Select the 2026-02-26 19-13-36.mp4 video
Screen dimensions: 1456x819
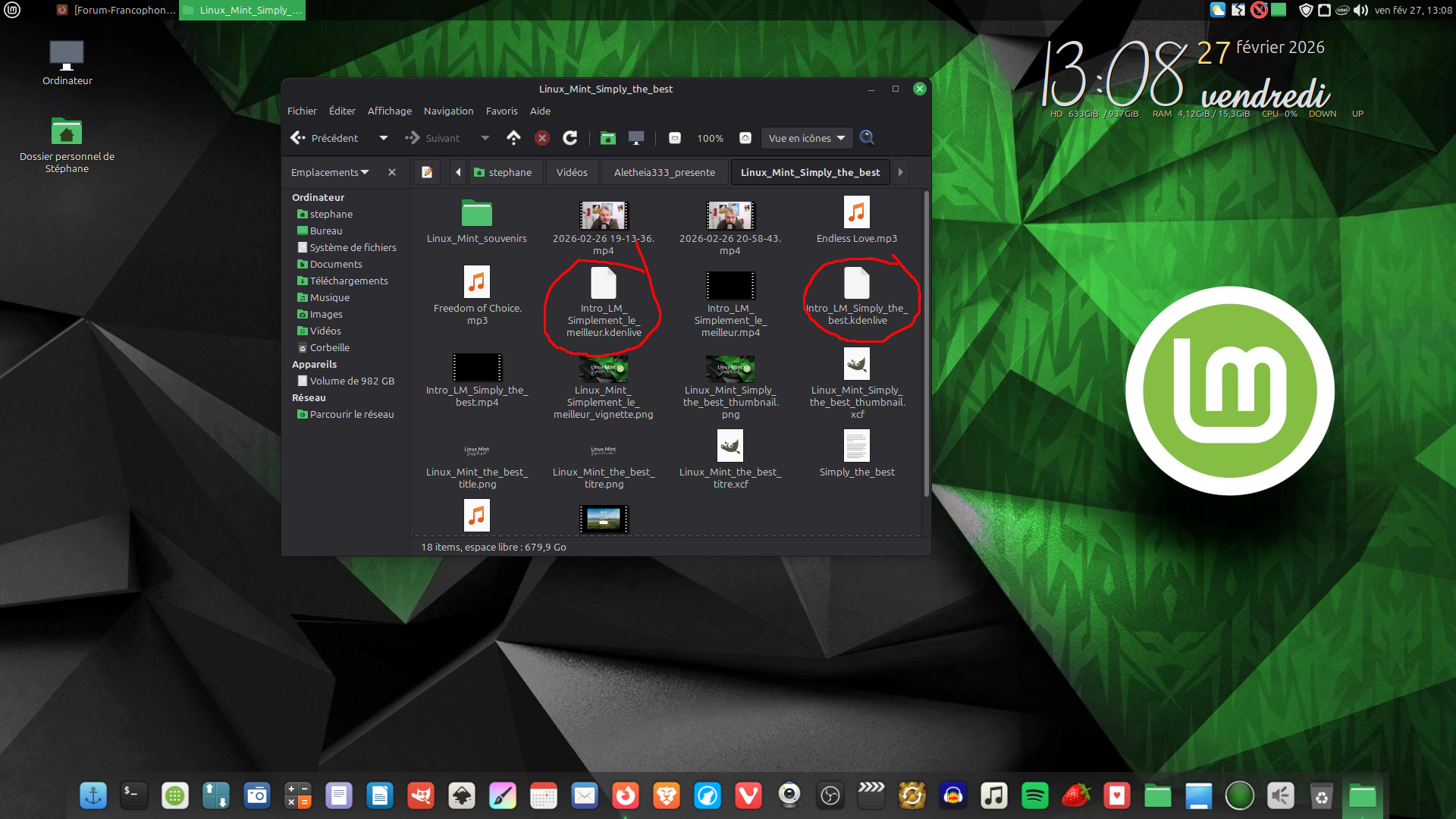pyautogui.click(x=604, y=227)
